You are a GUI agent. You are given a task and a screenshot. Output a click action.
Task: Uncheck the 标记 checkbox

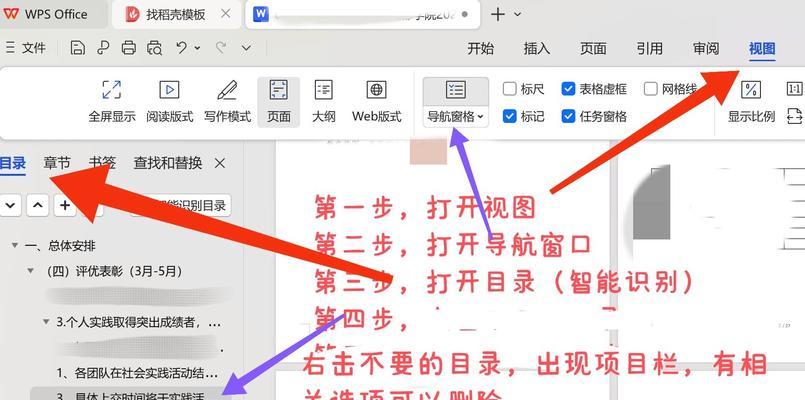click(x=510, y=117)
